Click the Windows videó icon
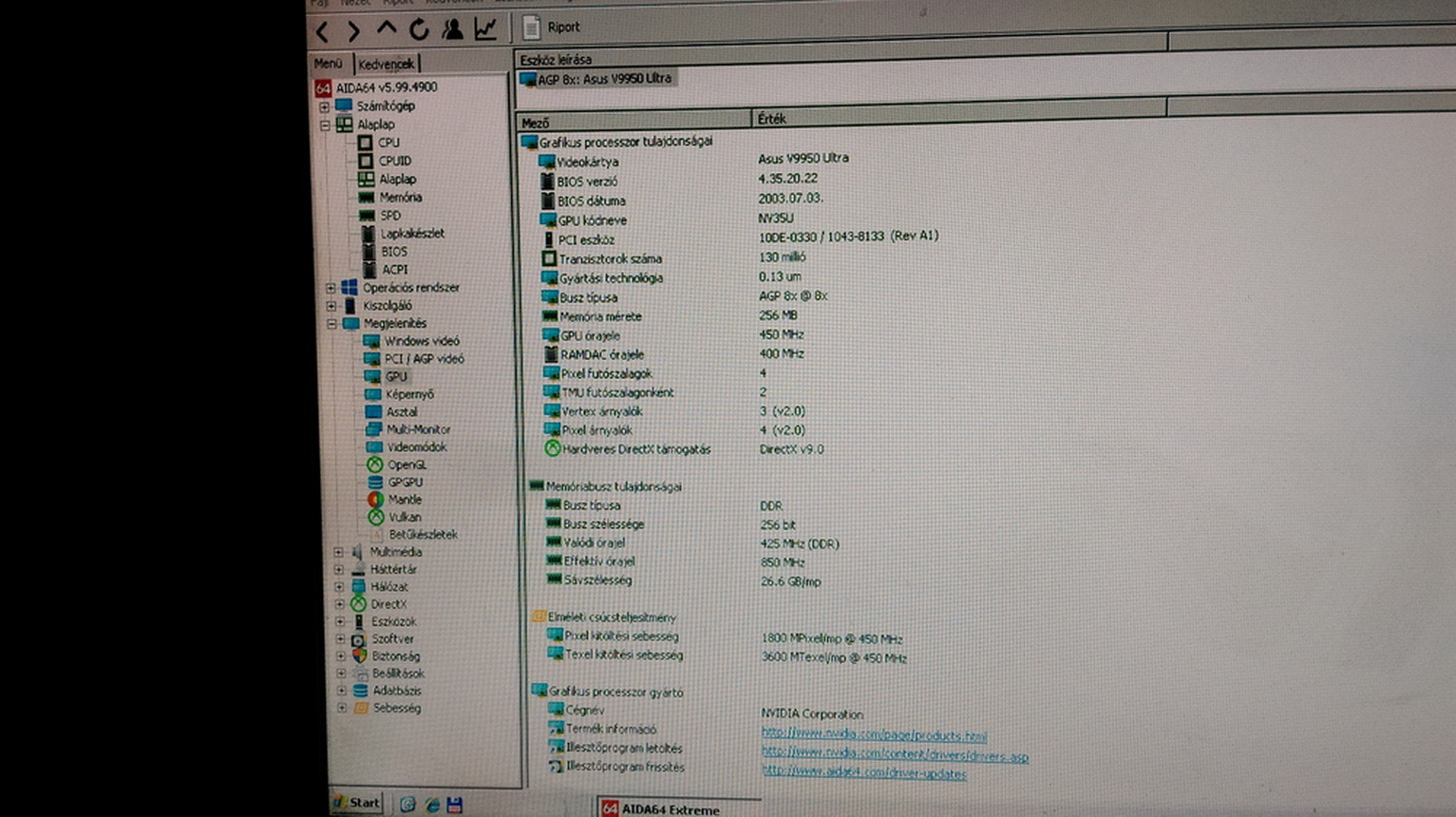 pyautogui.click(x=371, y=341)
